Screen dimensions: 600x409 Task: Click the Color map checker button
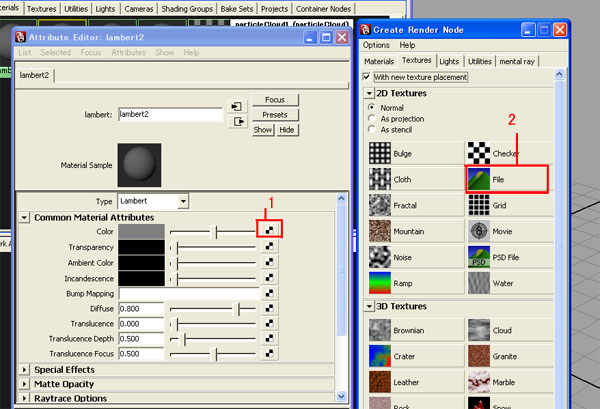pyautogui.click(x=269, y=230)
